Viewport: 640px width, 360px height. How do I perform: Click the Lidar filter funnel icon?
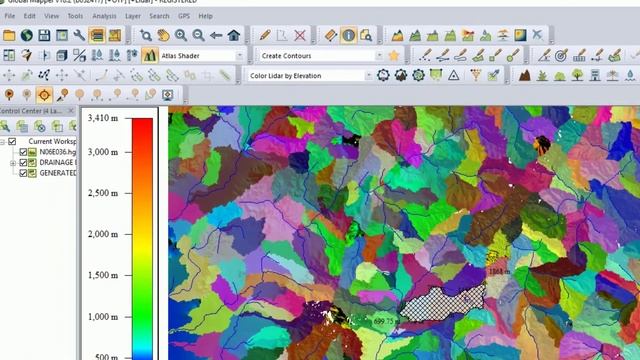tap(476, 76)
